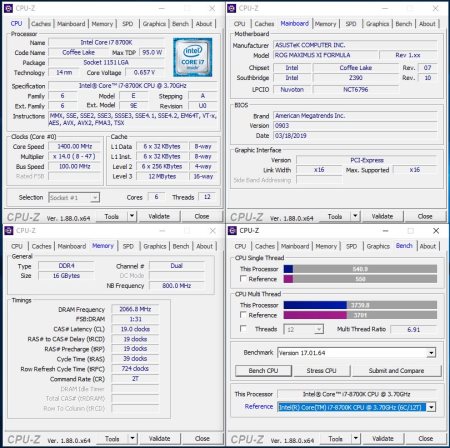The image size is (450, 448).
Task: Click the CPU-Z app icon in the top-left CPU window
Action: point(8,8)
